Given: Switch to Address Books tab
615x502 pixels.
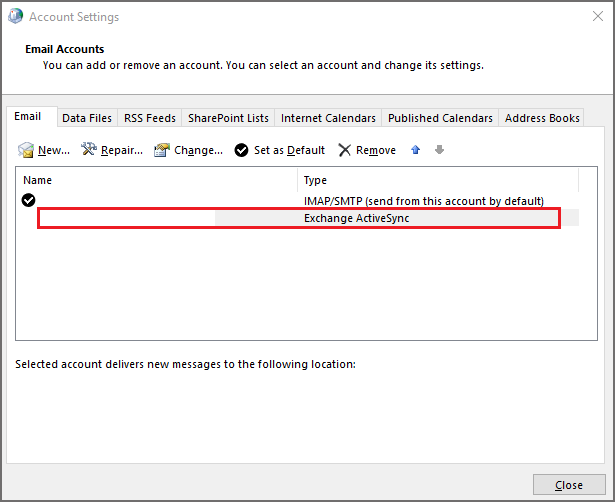Looking at the screenshot, I should tap(542, 118).
